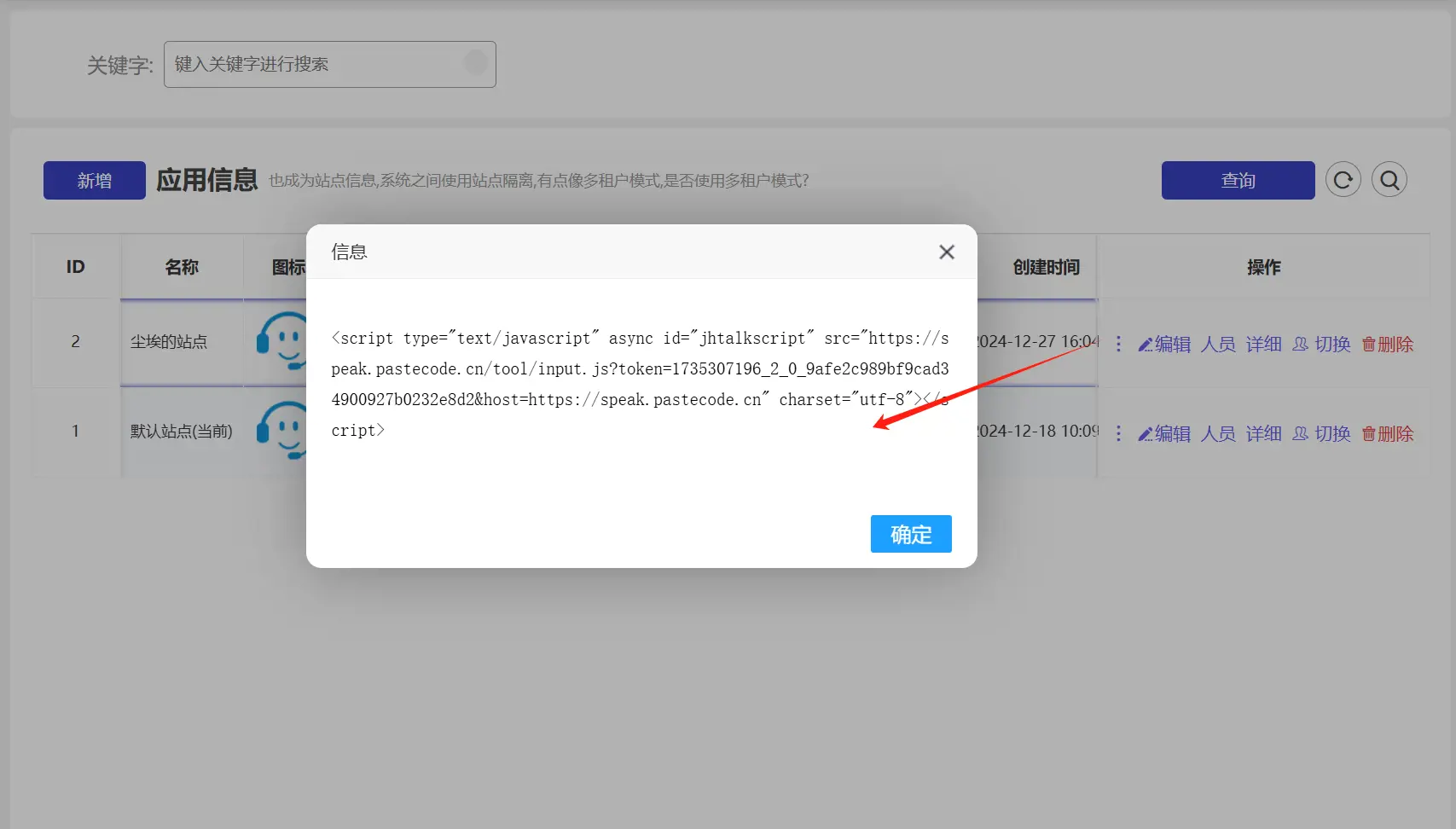Edit the 默认站点(当前) row
This screenshot has height=829, width=1456.
pyautogui.click(x=1164, y=433)
